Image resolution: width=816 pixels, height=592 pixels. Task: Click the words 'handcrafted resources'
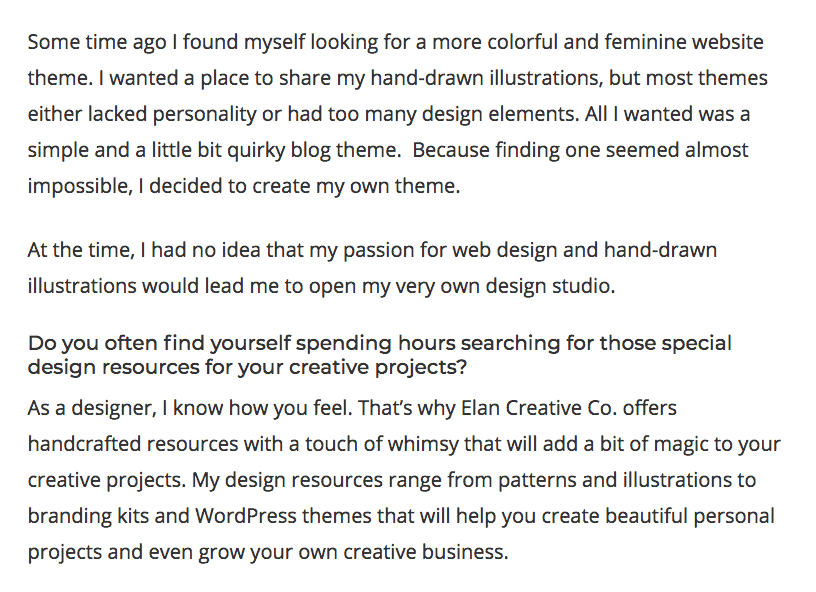pyautogui.click(x=133, y=444)
